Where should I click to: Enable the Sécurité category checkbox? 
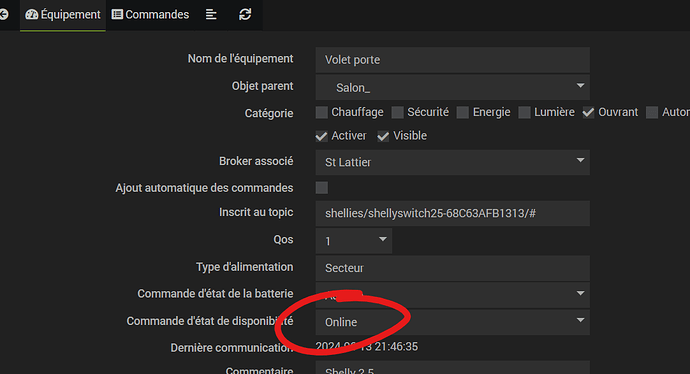tap(398, 113)
